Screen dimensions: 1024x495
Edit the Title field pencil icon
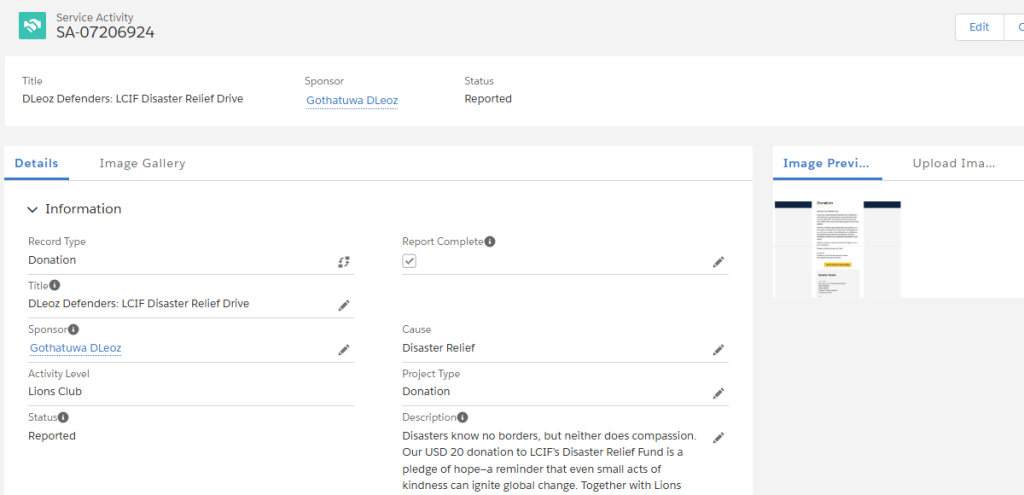pos(344,306)
